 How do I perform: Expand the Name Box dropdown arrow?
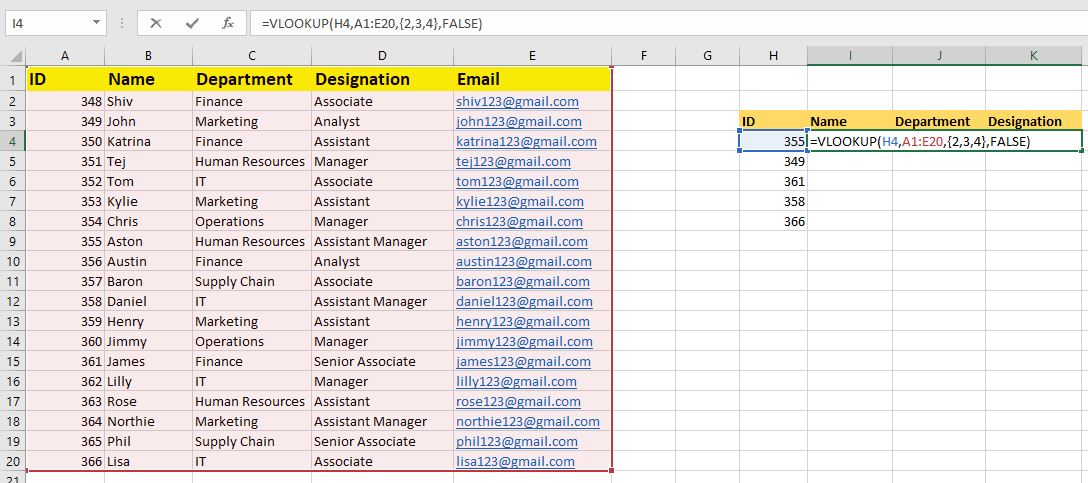pos(96,23)
